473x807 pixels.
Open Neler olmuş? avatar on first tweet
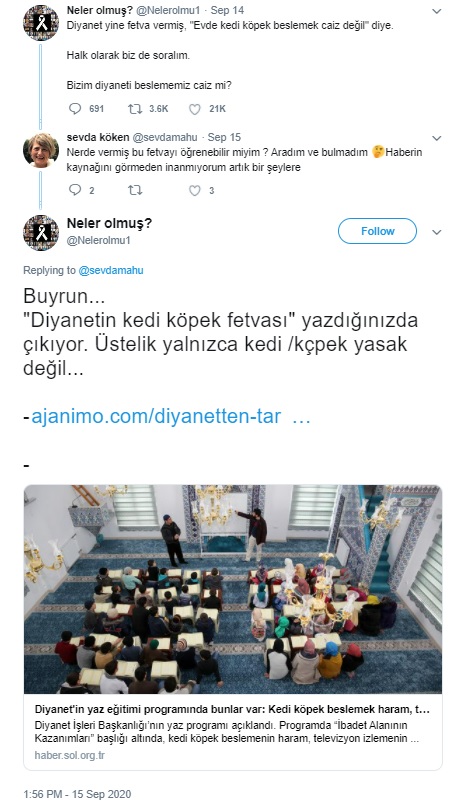(x=41, y=23)
